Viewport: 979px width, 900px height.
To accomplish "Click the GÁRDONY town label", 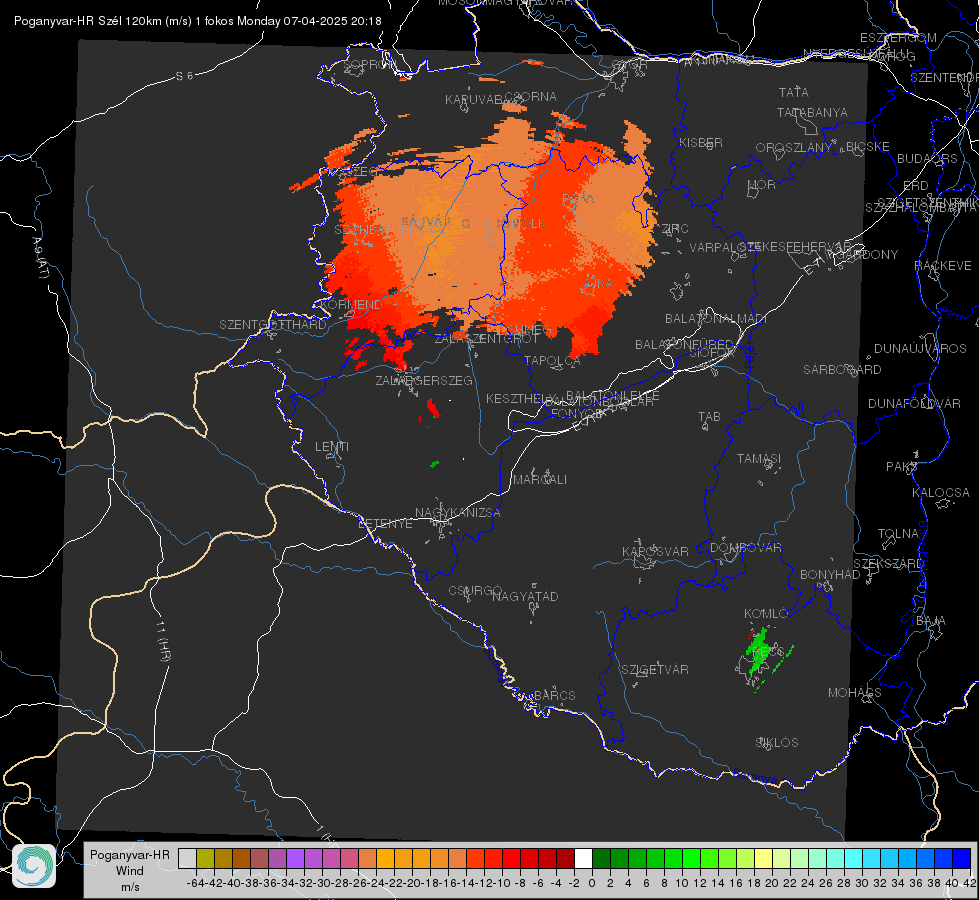I will tap(867, 255).
